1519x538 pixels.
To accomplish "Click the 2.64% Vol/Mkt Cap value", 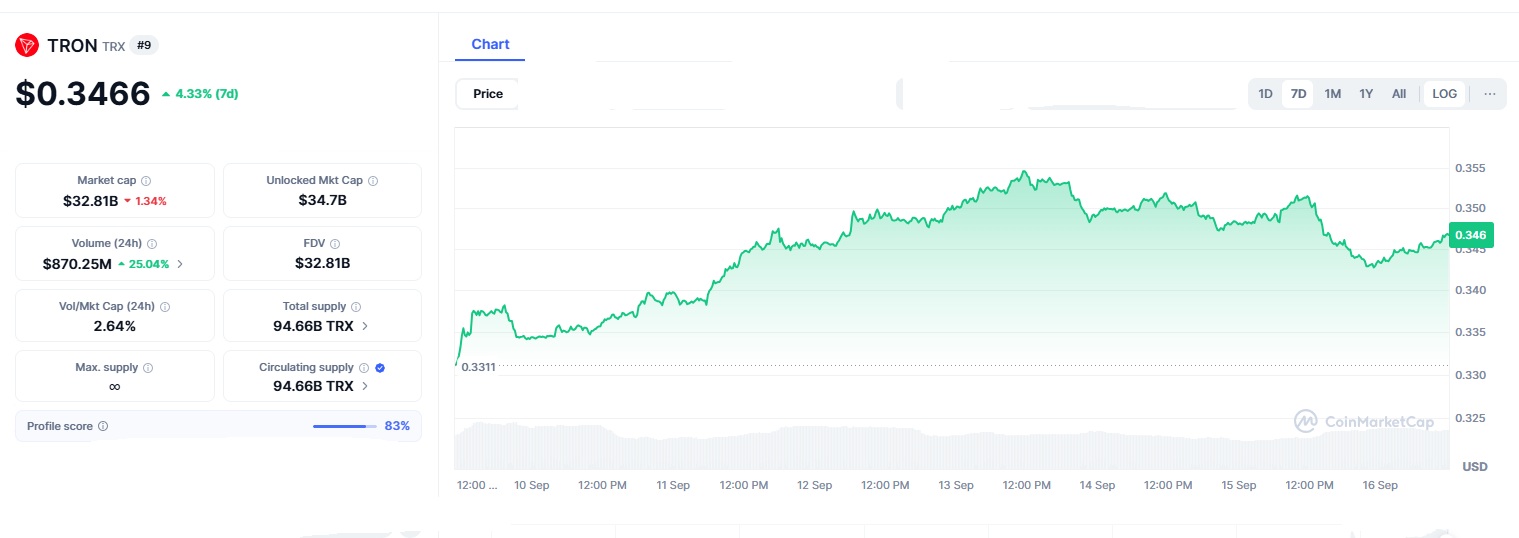I will 115,326.
